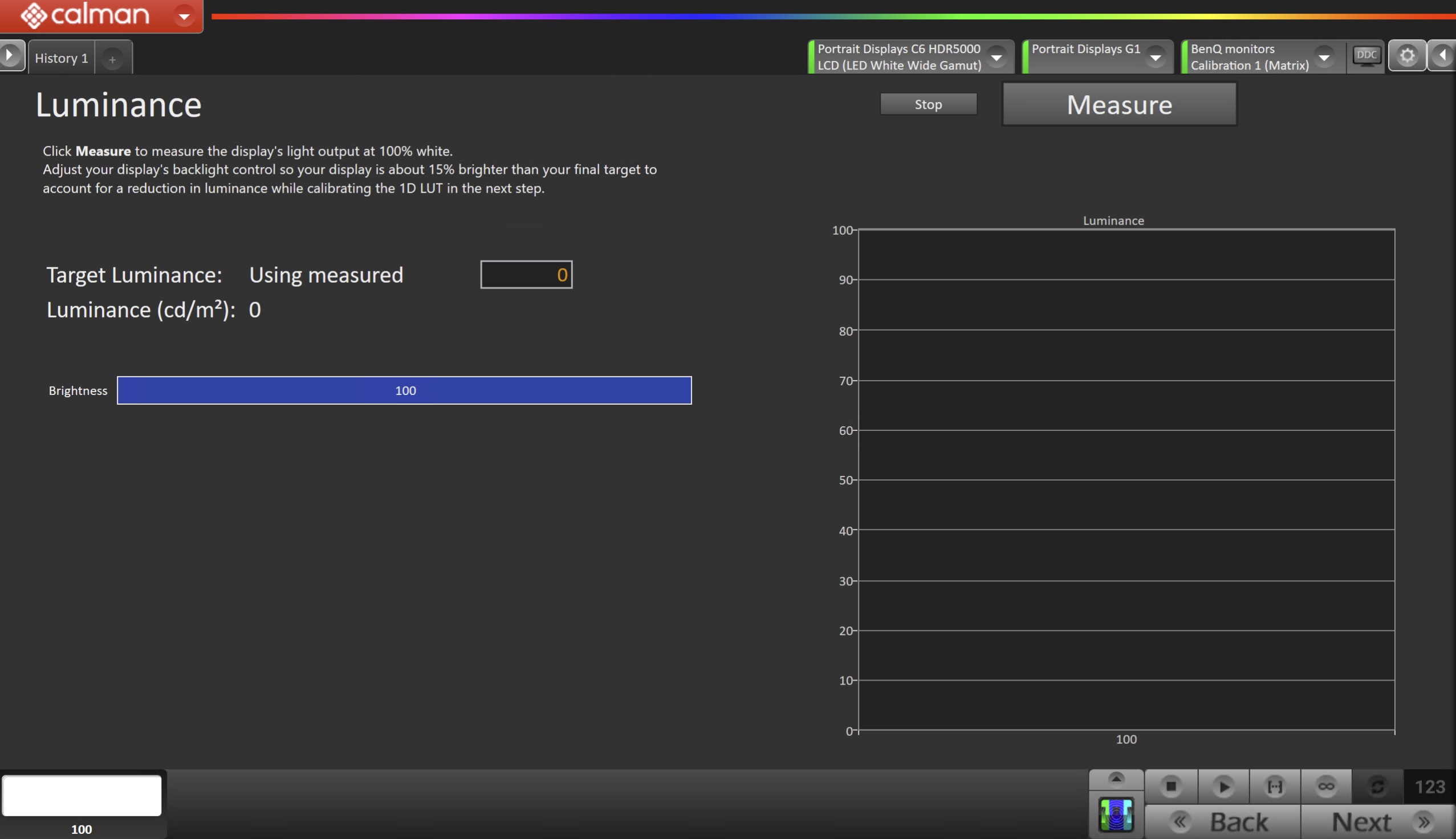This screenshot has width=1456, height=839.
Task: Collapse the right panel arrow icon
Action: [1443, 56]
